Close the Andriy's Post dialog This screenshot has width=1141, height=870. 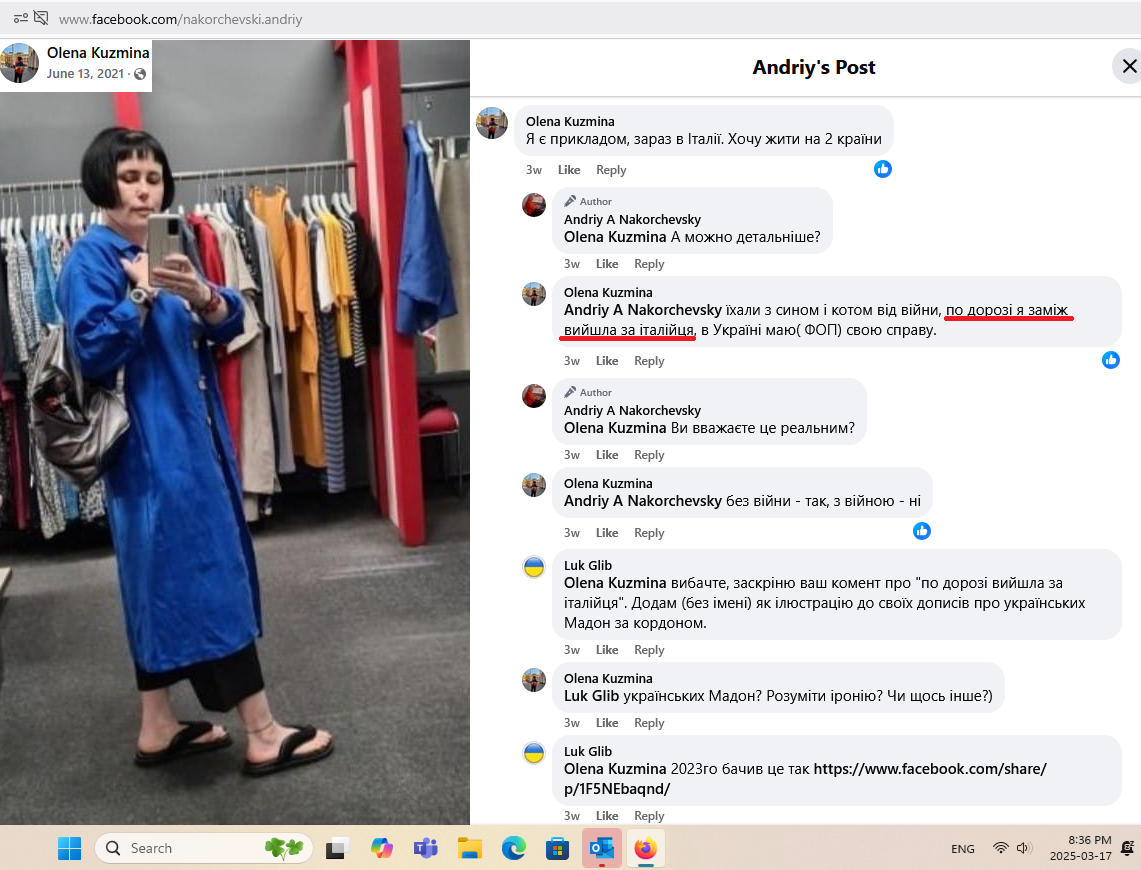[x=1128, y=67]
